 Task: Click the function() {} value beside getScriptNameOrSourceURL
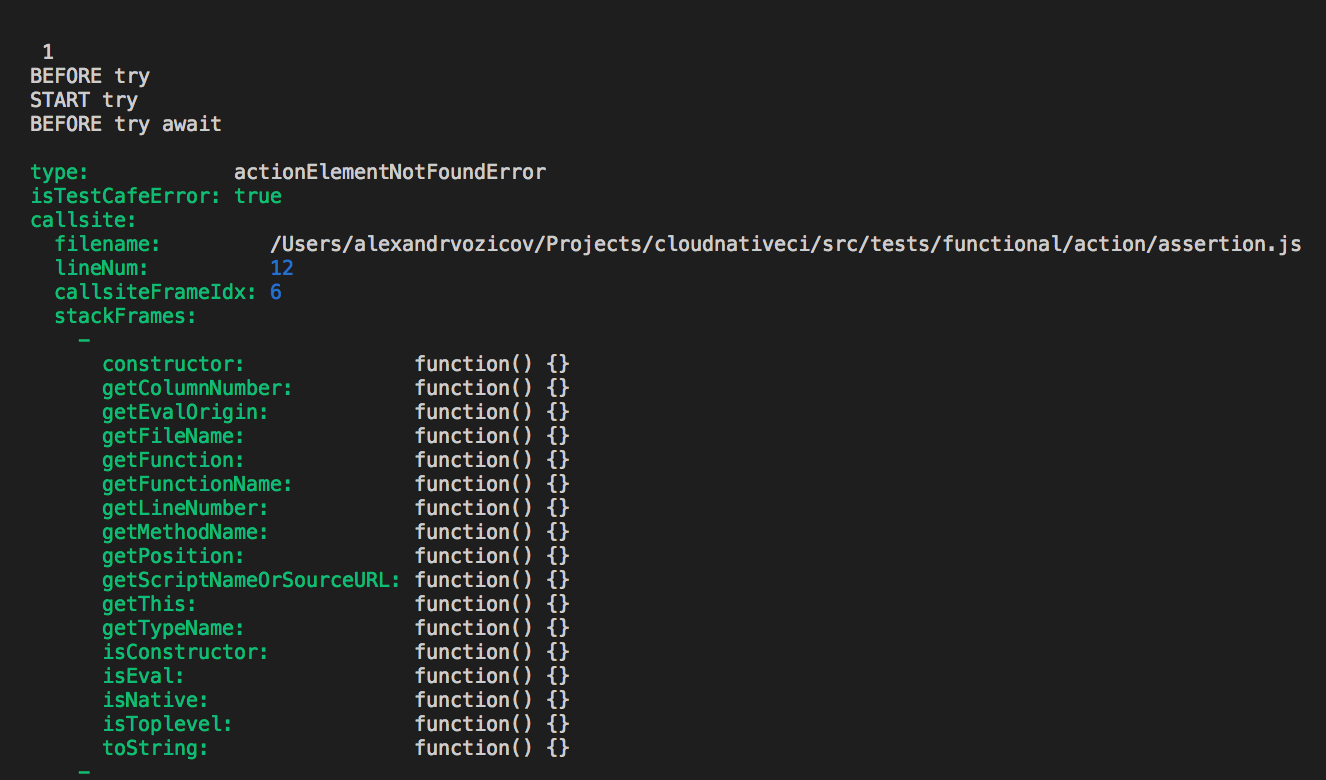coord(492,580)
